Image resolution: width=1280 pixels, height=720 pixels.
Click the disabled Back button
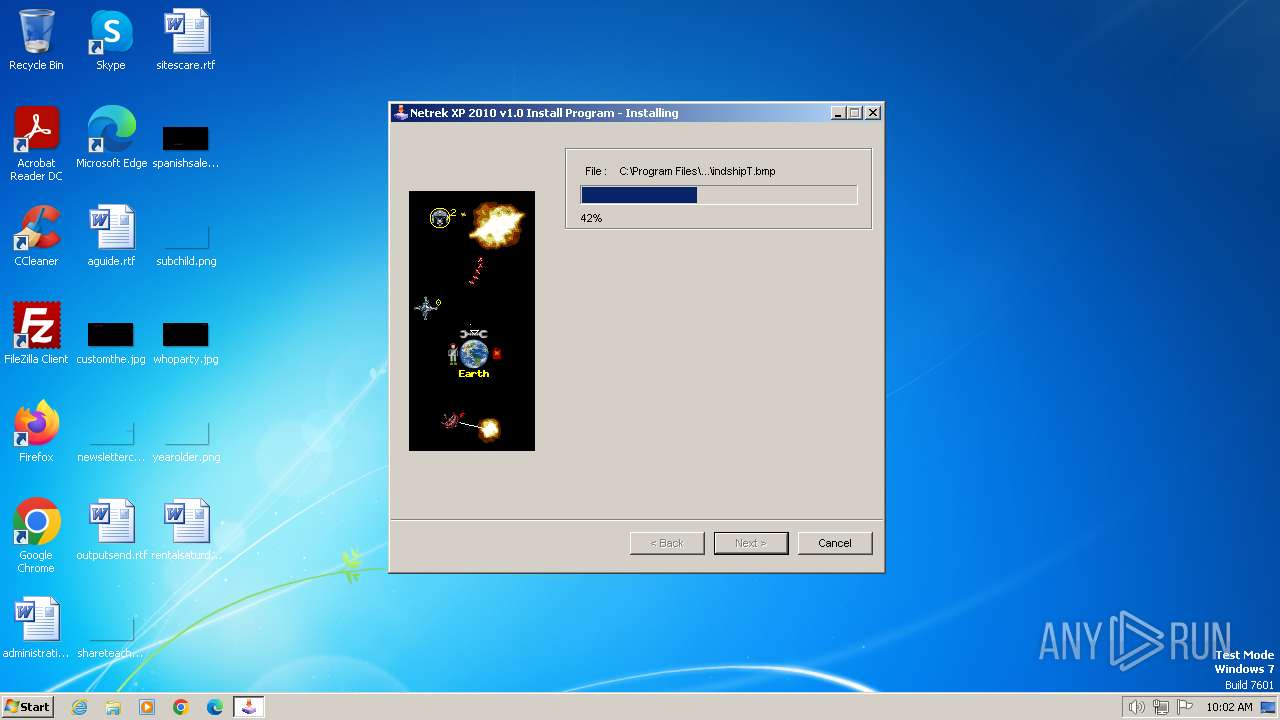(x=667, y=543)
